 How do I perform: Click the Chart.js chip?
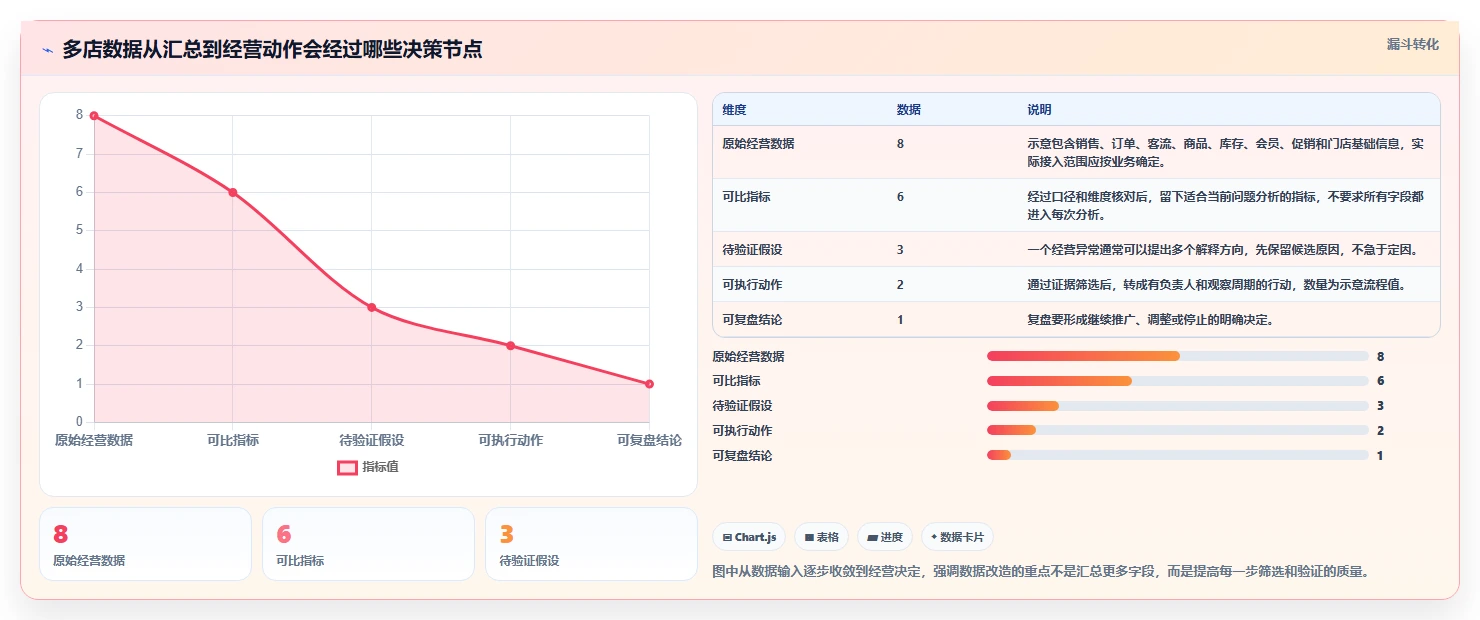(x=749, y=537)
